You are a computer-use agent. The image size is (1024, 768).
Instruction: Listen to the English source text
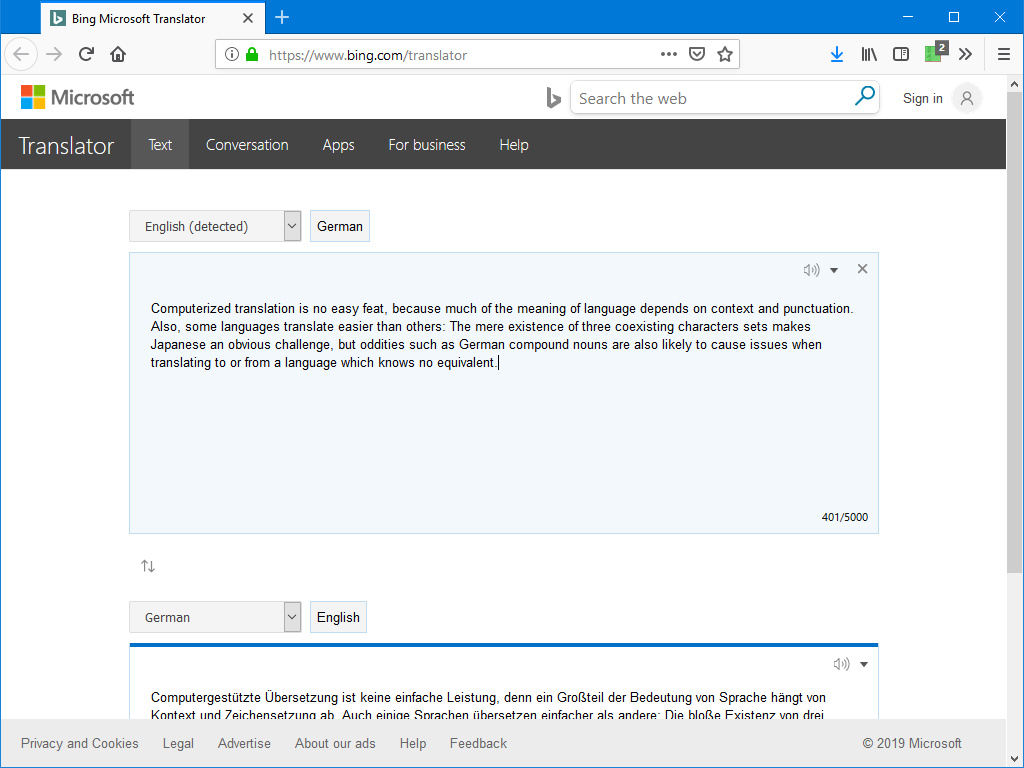click(811, 270)
